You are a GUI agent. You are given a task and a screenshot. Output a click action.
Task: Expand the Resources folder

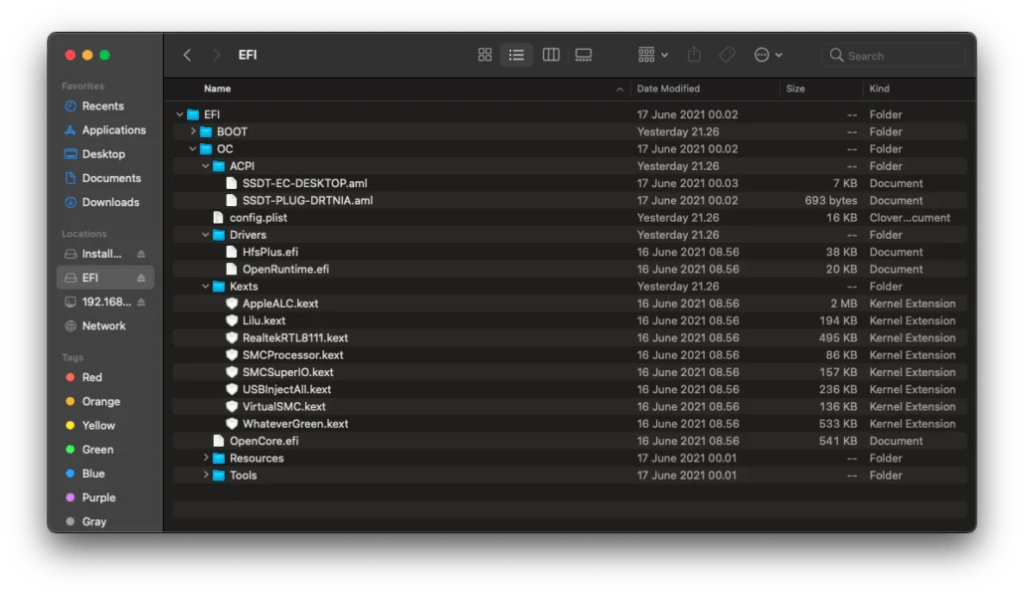tap(206, 458)
